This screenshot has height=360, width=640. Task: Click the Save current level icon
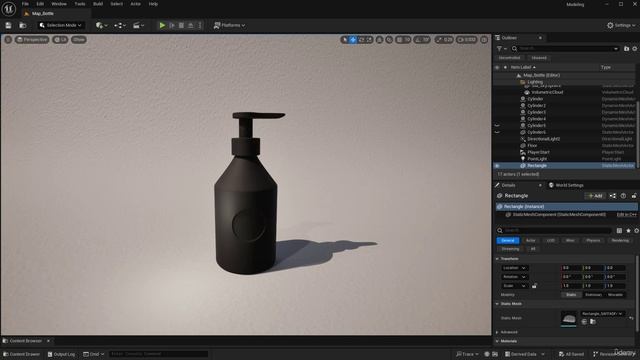point(8,25)
